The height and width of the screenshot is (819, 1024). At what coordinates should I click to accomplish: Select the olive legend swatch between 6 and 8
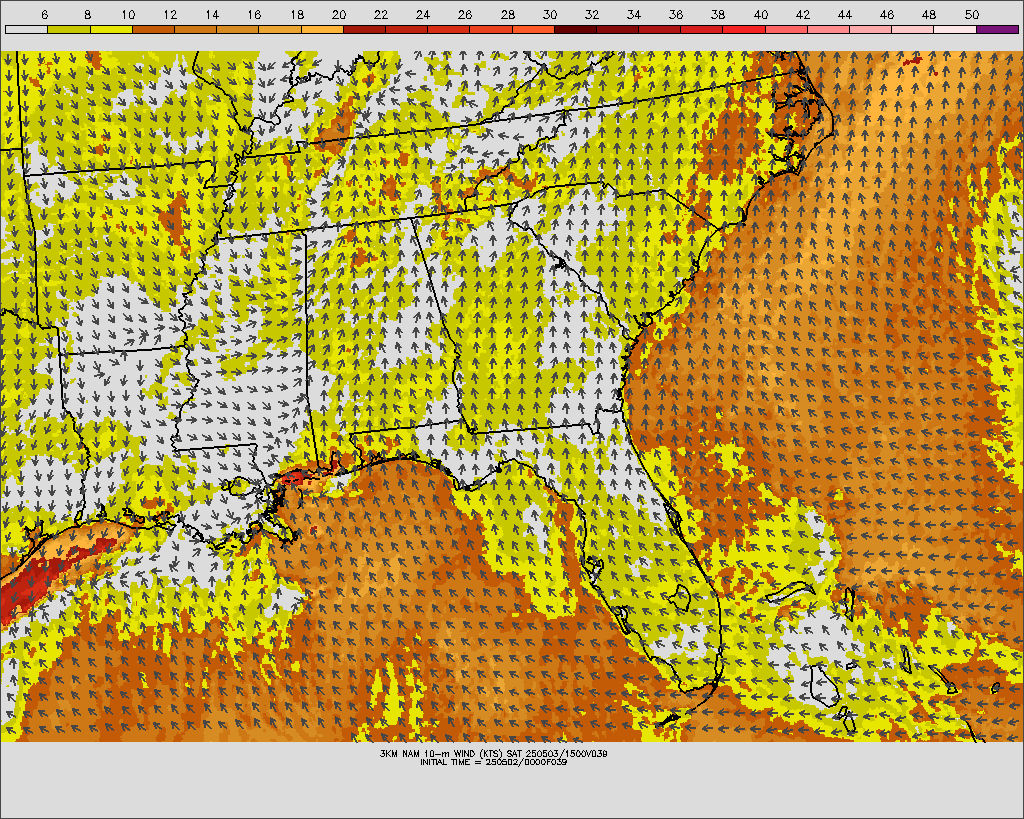69,29
